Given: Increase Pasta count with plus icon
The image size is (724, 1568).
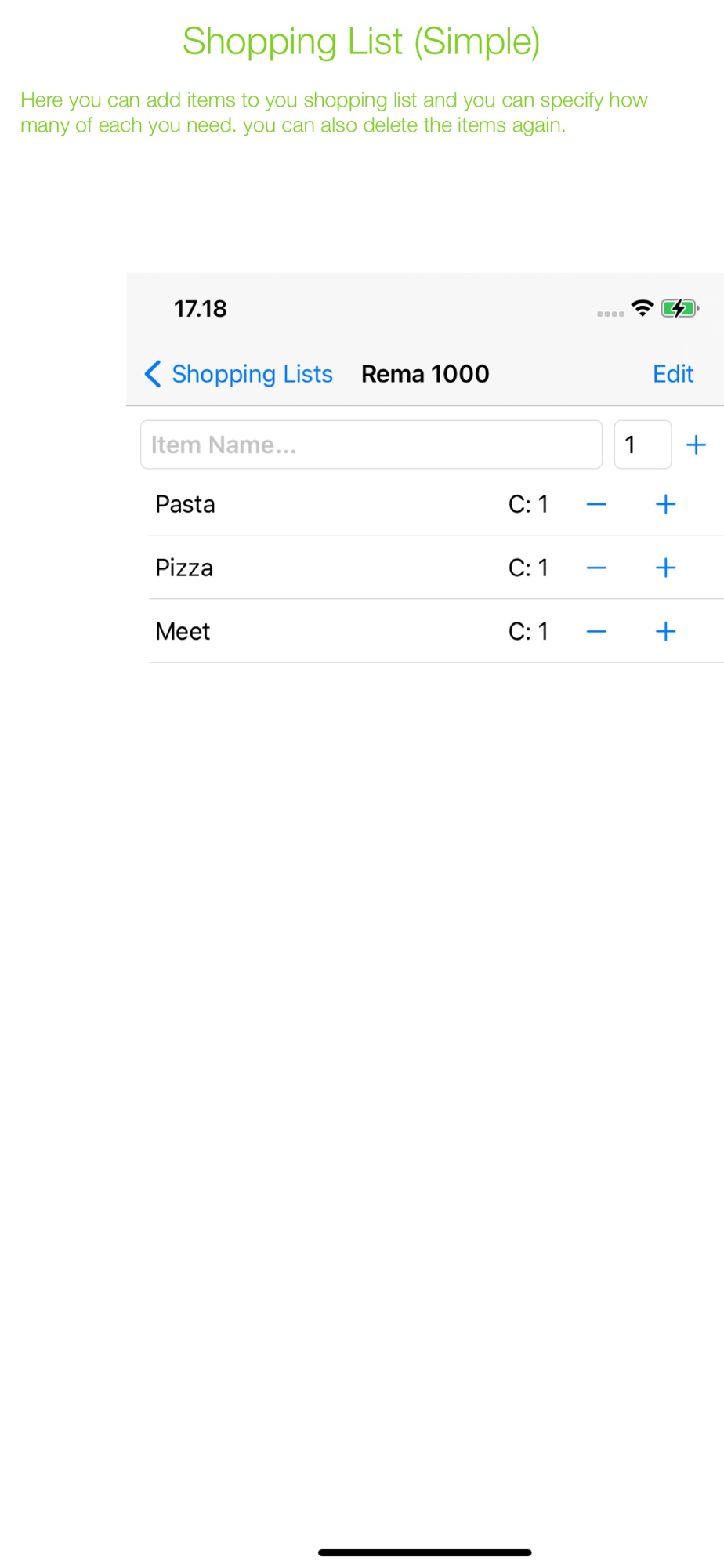Looking at the screenshot, I should tap(665, 505).
